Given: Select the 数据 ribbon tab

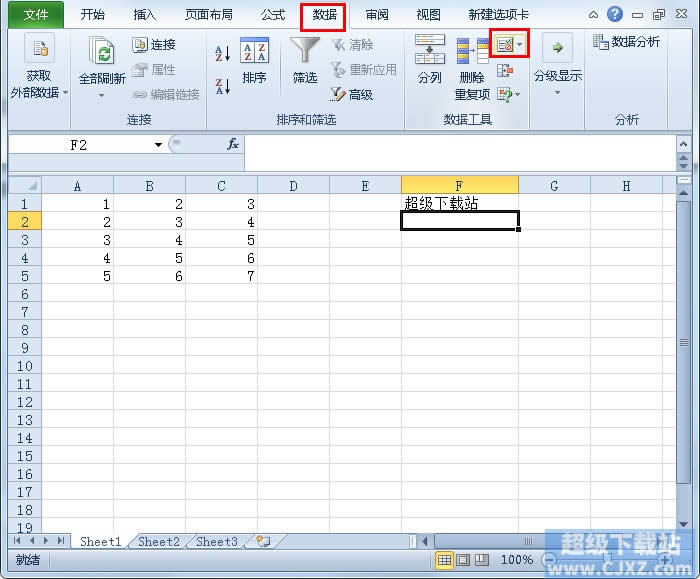Looking at the screenshot, I should [324, 15].
